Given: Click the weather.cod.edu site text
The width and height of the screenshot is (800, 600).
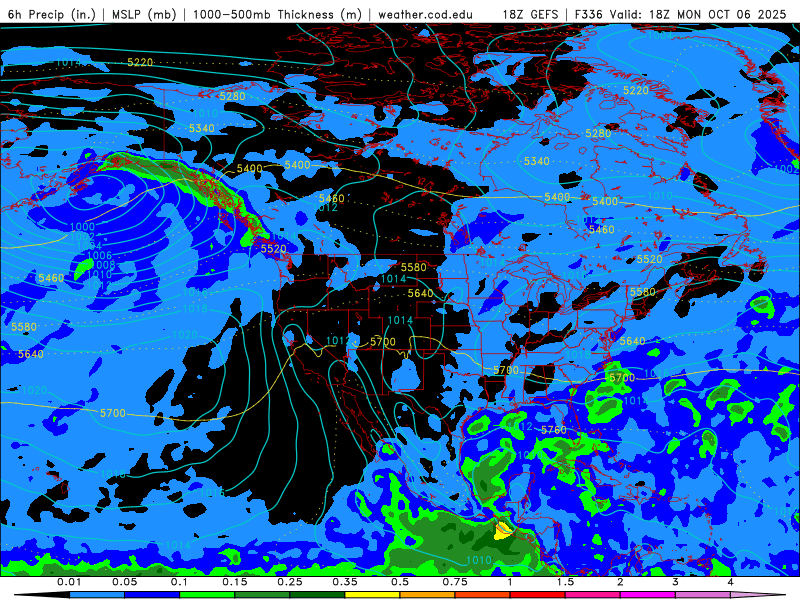Looking at the screenshot, I should (425, 14).
